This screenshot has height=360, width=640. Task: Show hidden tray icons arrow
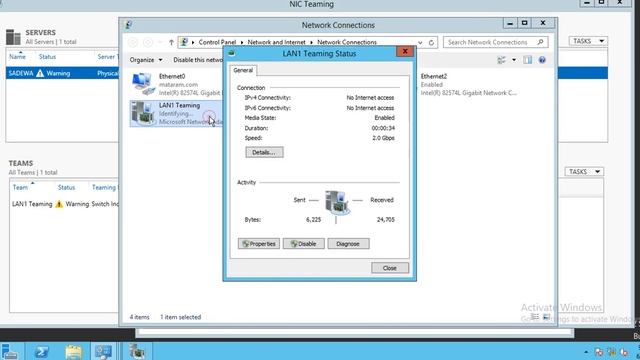pyautogui.click(x=586, y=352)
